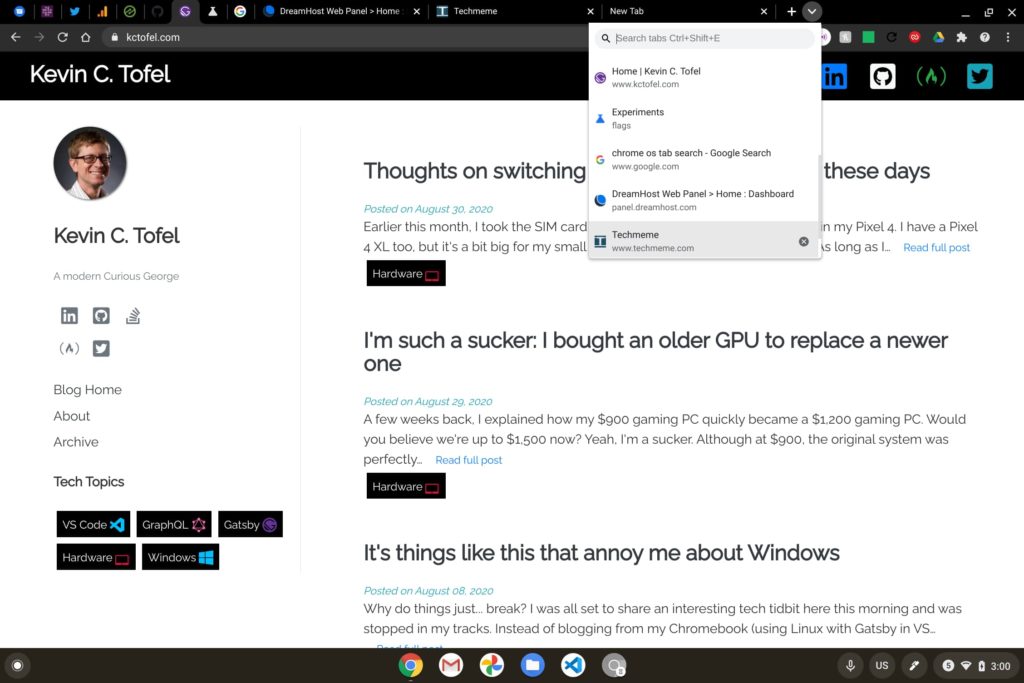Read full post about SIM card switching
Viewport: 1024px width, 683px height.
pos(936,247)
